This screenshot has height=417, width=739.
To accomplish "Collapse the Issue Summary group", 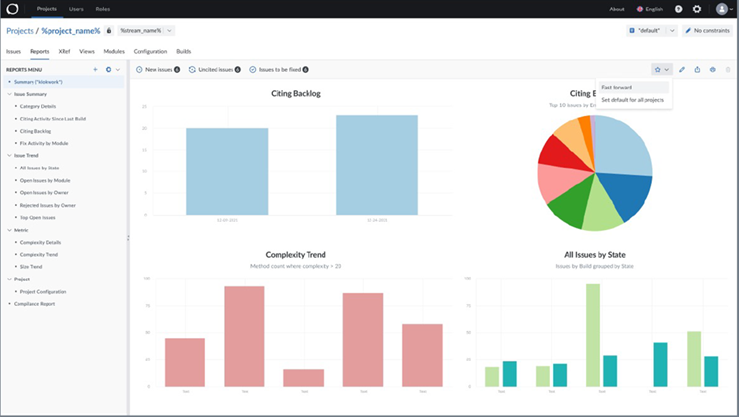I will [x=9, y=94].
